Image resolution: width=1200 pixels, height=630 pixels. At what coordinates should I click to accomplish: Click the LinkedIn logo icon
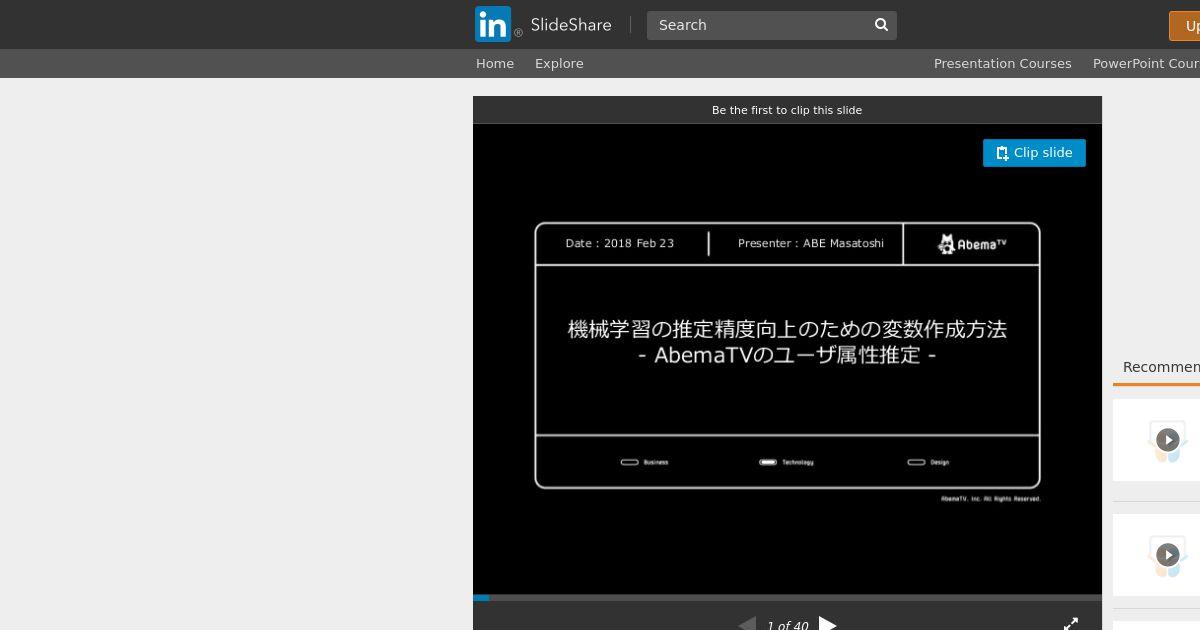tap(493, 24)
